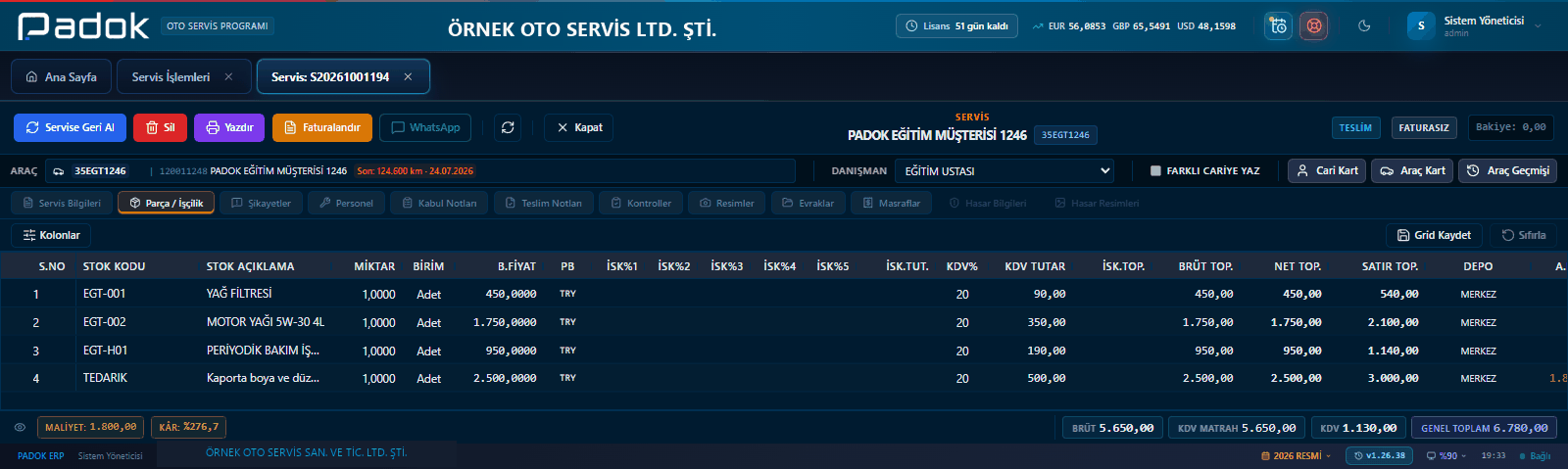This screenshot has width=1568, height=469.
Task: Toggle cost visibility eye icon
Action: tap(20, 427)
